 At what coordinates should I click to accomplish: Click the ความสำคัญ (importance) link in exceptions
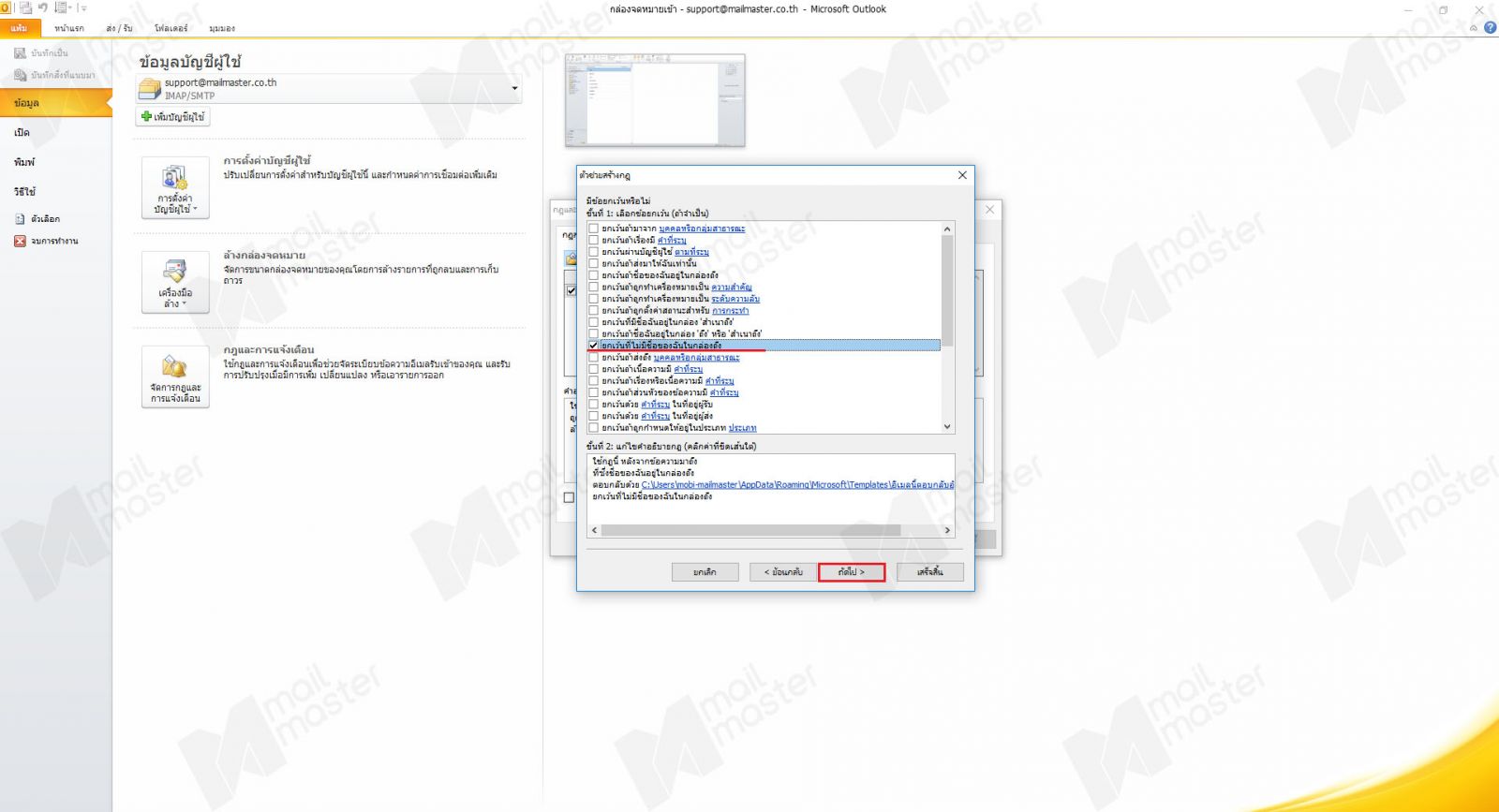tap(732, 288)
